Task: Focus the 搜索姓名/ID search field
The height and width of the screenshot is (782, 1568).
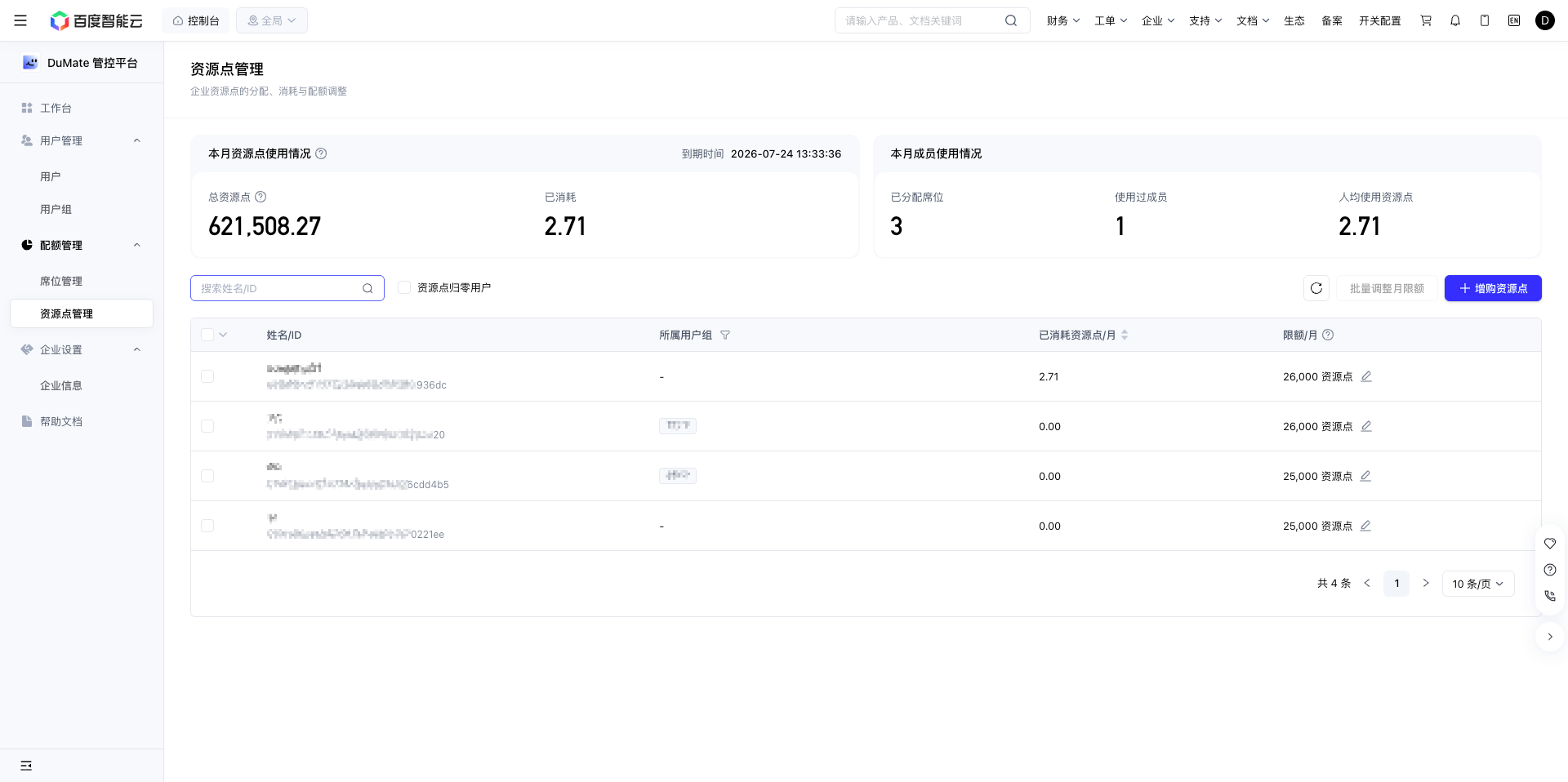Action: point(287,288)
